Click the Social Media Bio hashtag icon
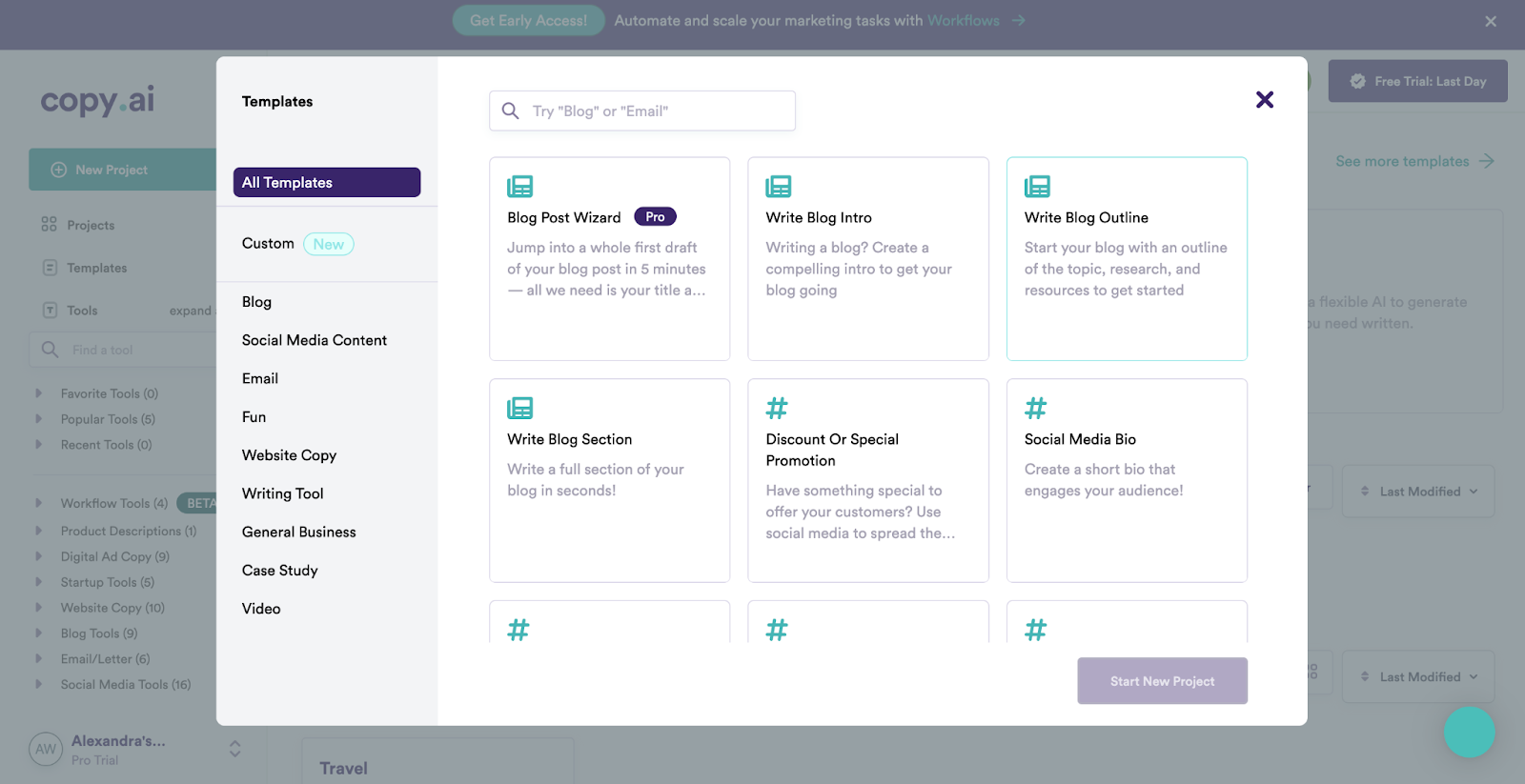This screenshot has height=784, width=1525. (x=1035, y=408)
